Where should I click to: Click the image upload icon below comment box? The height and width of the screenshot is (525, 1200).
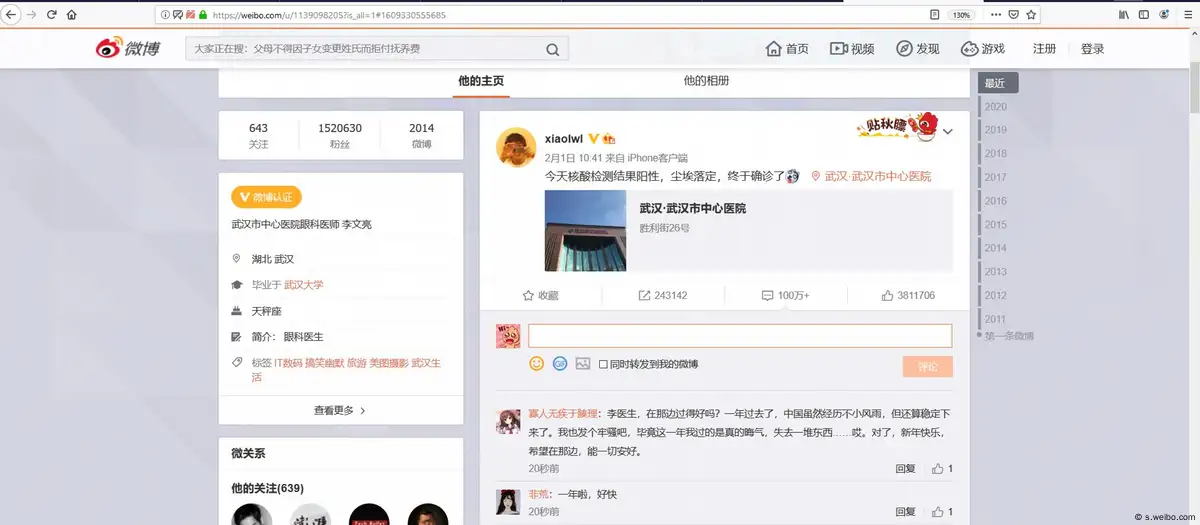coord(583,364)
